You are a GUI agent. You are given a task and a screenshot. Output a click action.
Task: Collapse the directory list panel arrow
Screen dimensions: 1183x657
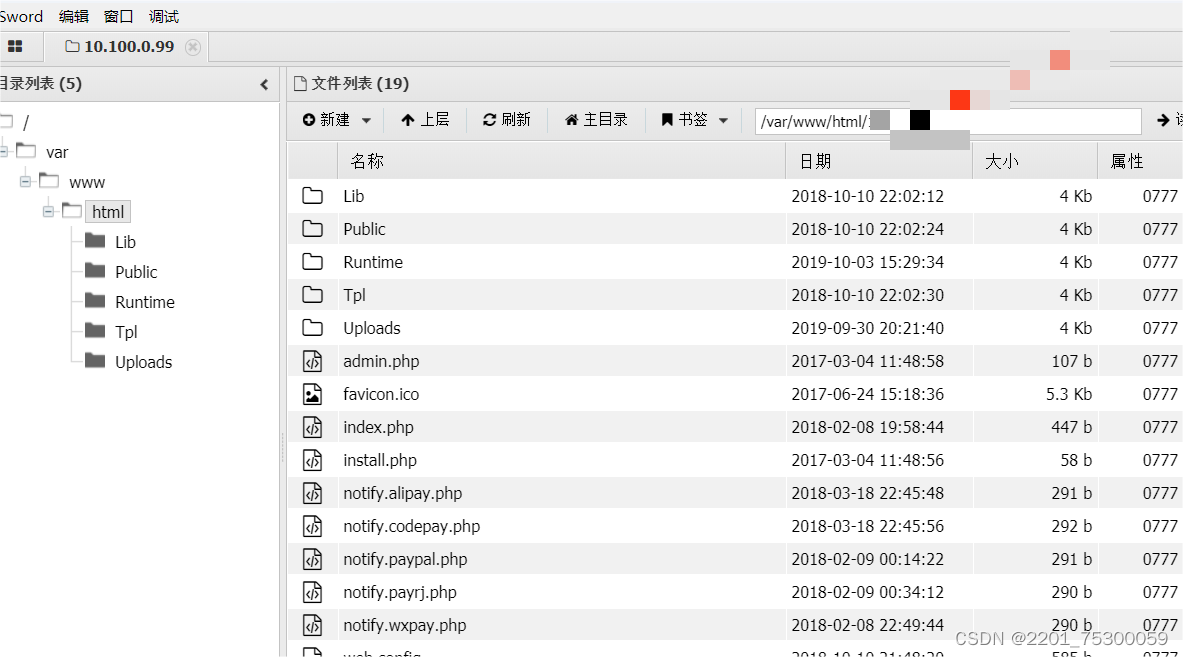(x=264, y=84)
